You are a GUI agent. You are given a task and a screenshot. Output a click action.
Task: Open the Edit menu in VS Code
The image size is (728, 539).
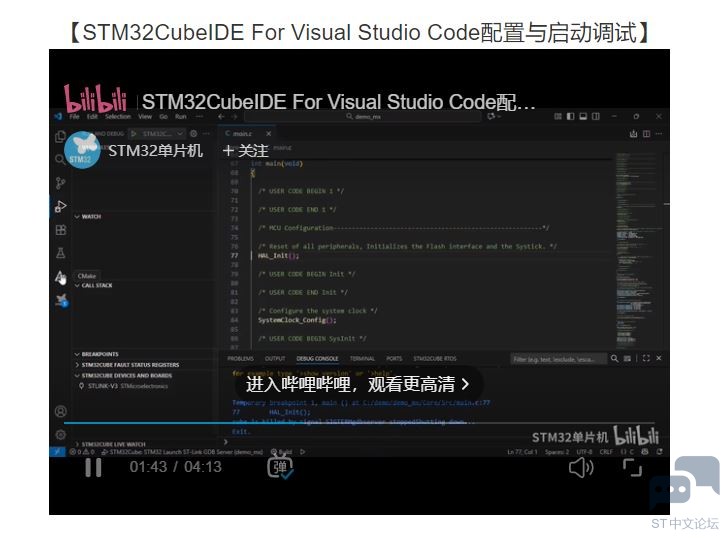coord(92,117)
